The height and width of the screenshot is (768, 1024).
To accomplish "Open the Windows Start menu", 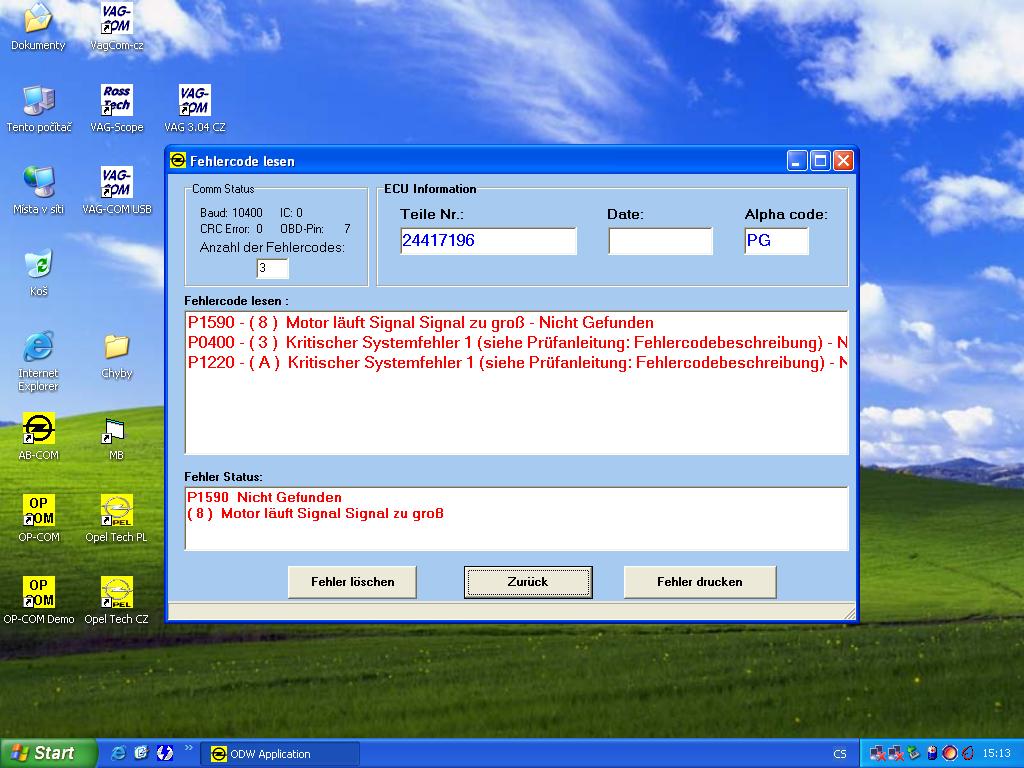I will point(48,753).
